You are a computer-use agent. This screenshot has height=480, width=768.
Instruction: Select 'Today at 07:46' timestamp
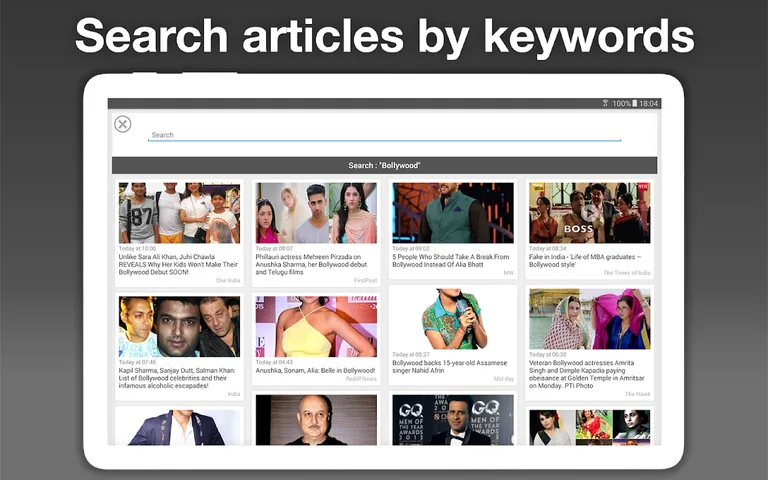coord(137,362)
